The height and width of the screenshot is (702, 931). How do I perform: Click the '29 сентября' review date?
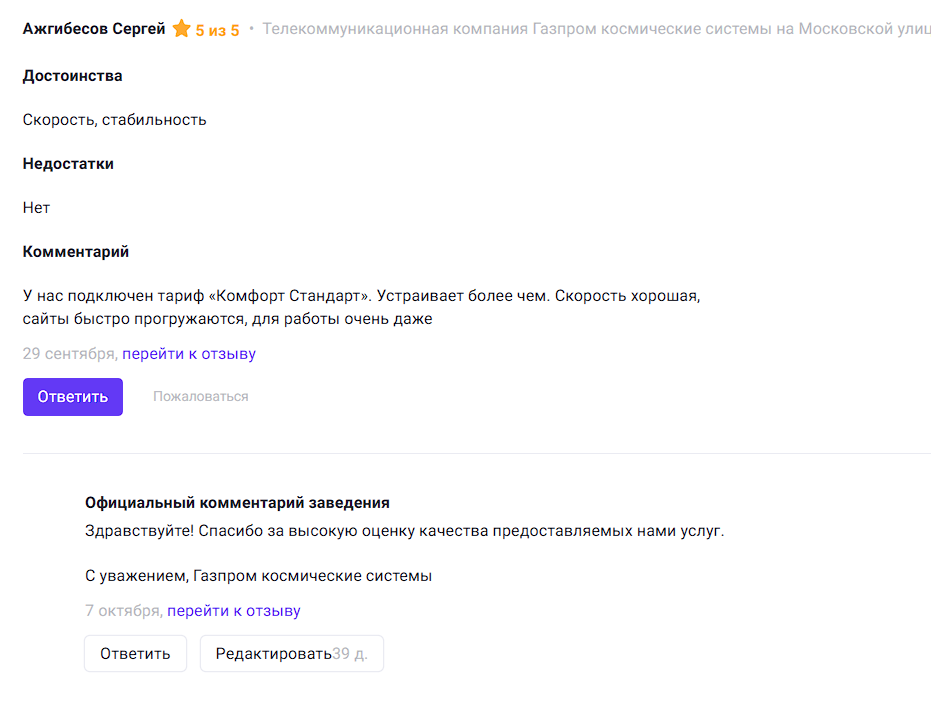coord(70,354)
